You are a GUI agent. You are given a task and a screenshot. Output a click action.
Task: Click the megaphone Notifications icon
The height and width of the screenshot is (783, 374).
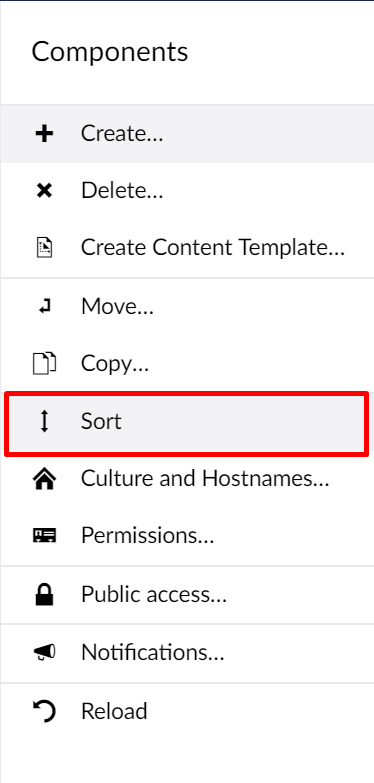(x=44, y=652)
